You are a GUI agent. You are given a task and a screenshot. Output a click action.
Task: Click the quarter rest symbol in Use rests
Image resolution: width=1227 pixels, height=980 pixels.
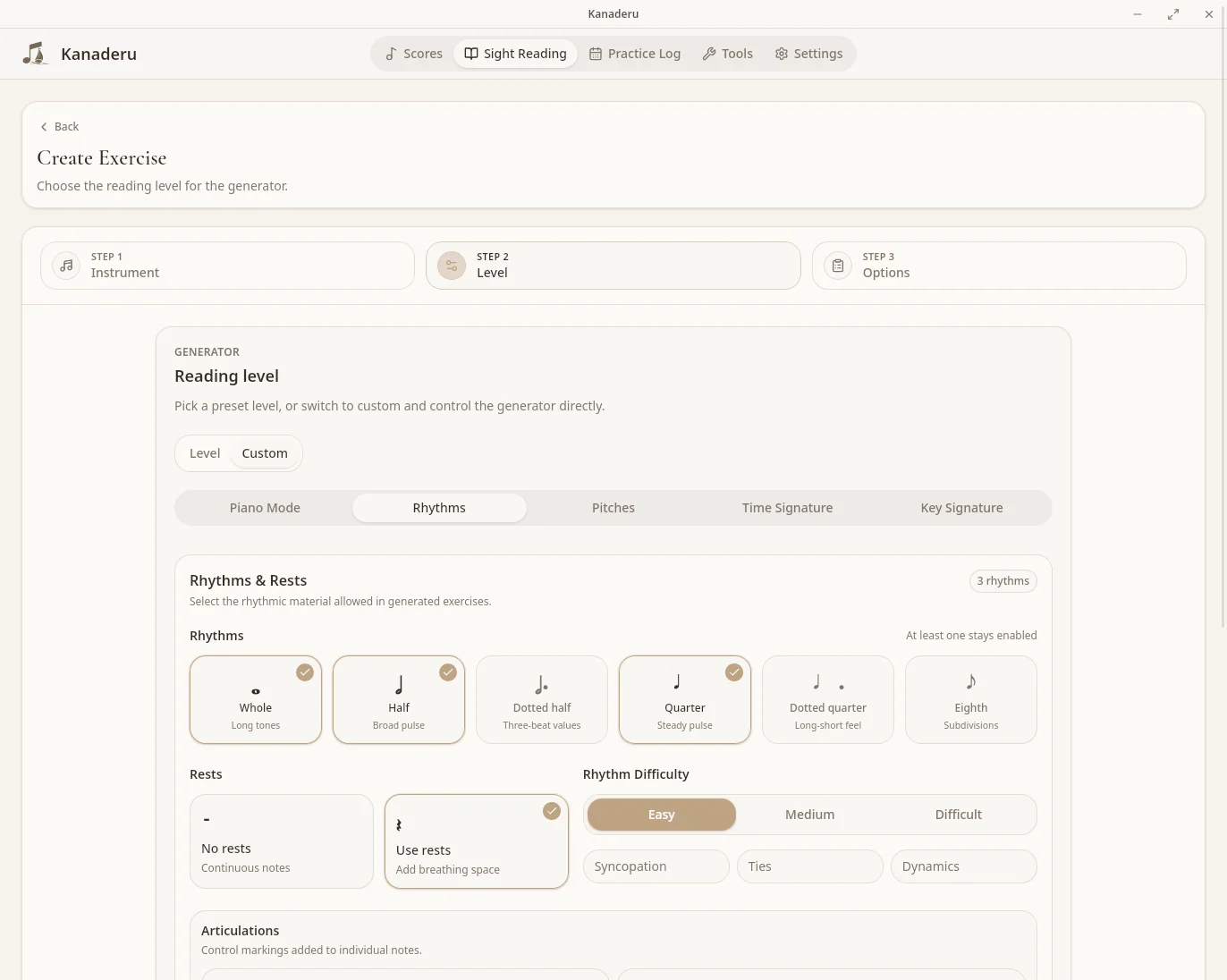click(x=399, y=825)
